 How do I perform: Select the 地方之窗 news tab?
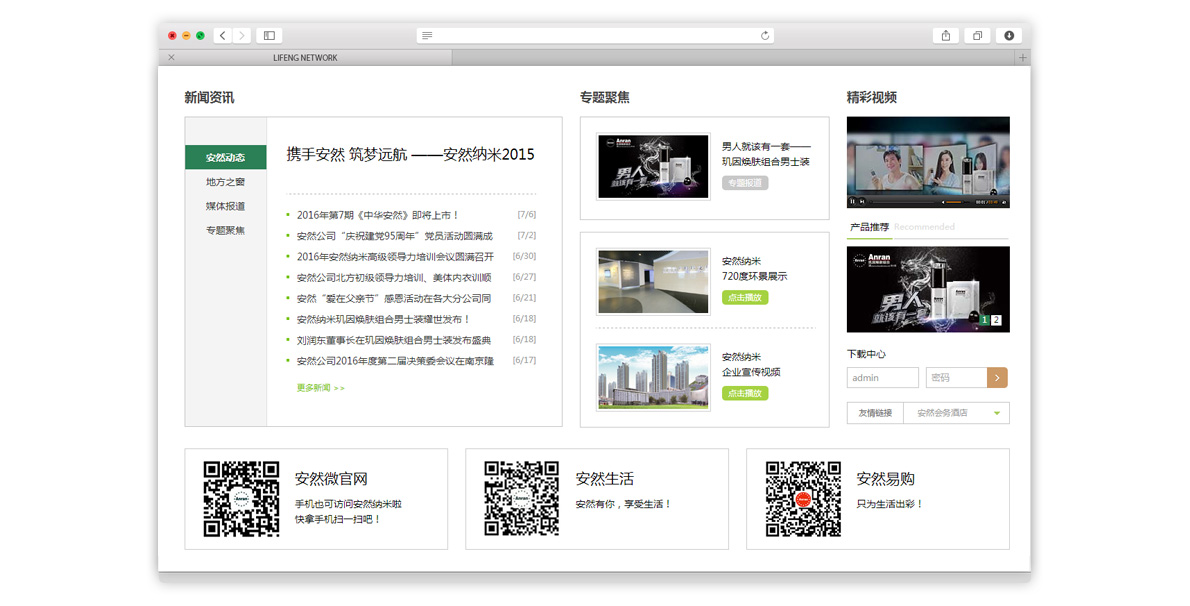[225, 182]
